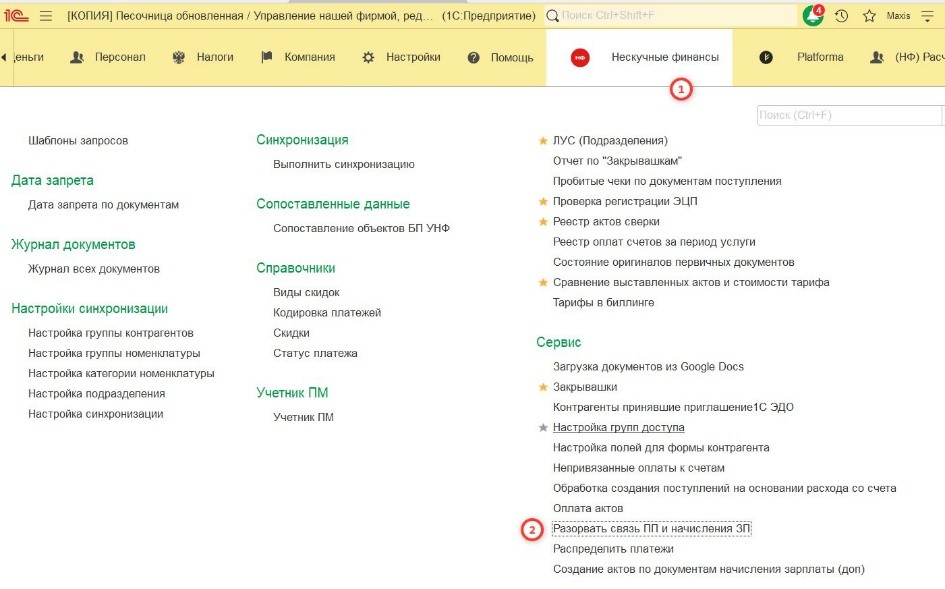Image resolution: width=945 pixels, height=589 pixels.
Task: Click the notifications bell icon
Action: click(x=813, y=16)
